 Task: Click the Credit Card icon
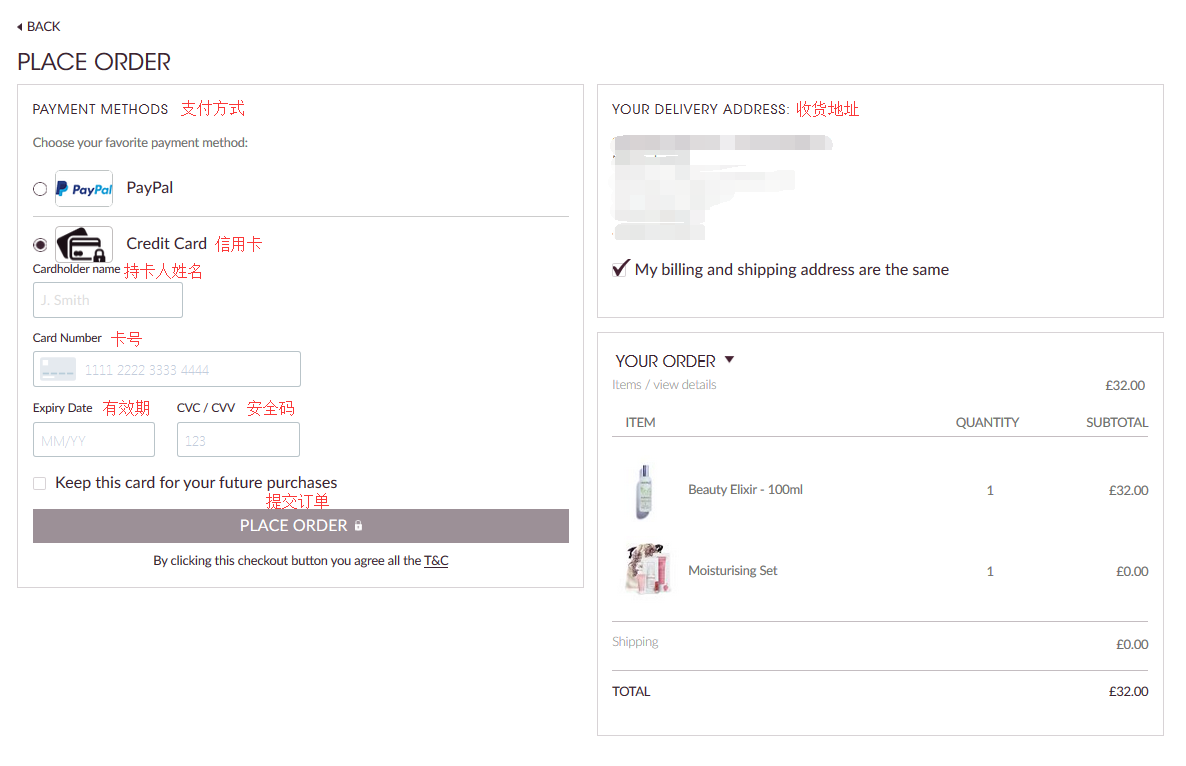[84, 244]
